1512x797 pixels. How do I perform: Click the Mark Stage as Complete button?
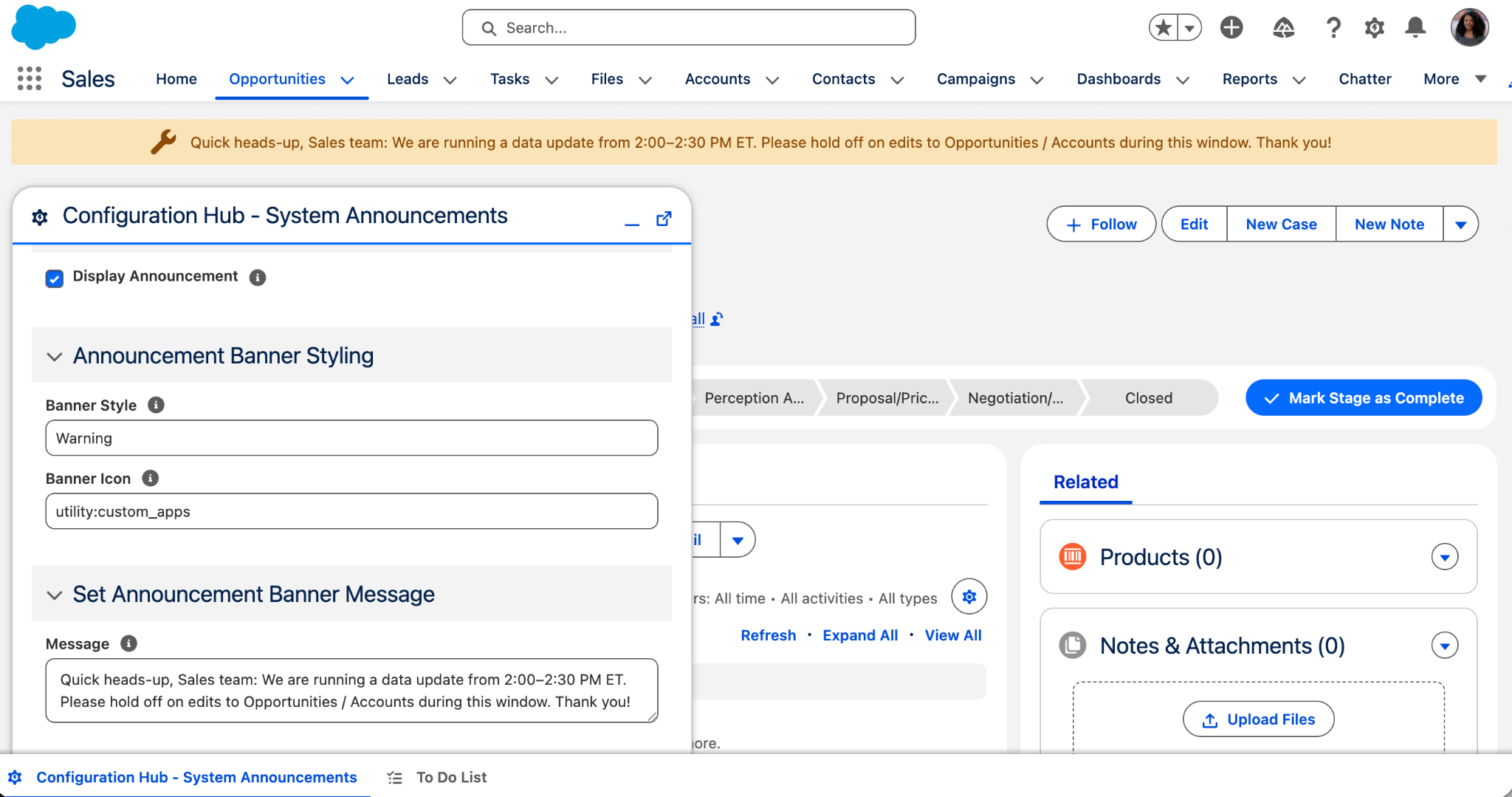1364,397
